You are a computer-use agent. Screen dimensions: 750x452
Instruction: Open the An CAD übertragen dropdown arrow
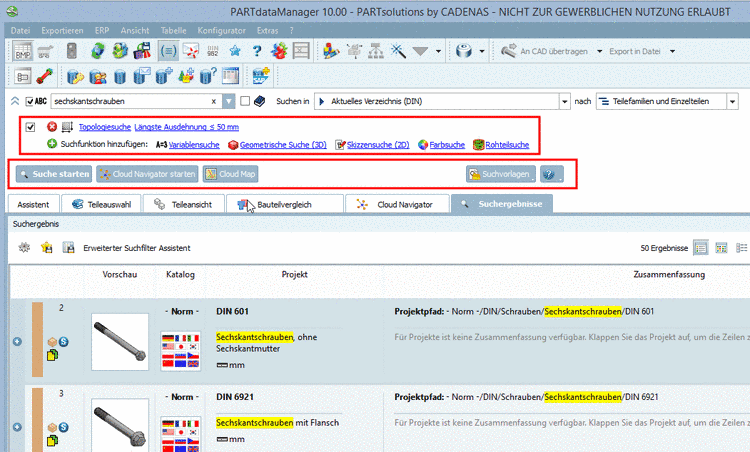(599, 51)
